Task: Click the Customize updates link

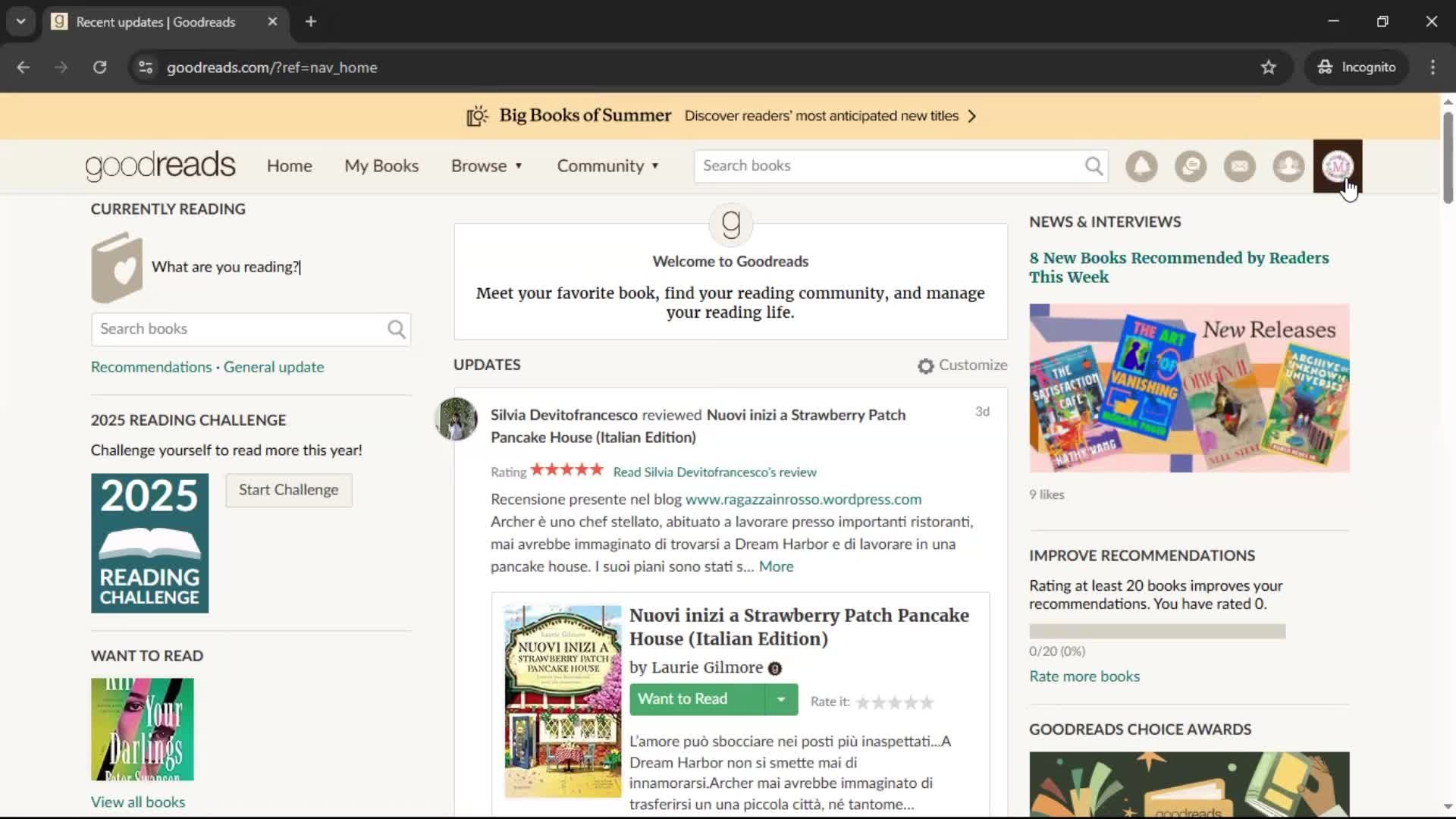Action: pyautogui.click(x=973, y=366)
